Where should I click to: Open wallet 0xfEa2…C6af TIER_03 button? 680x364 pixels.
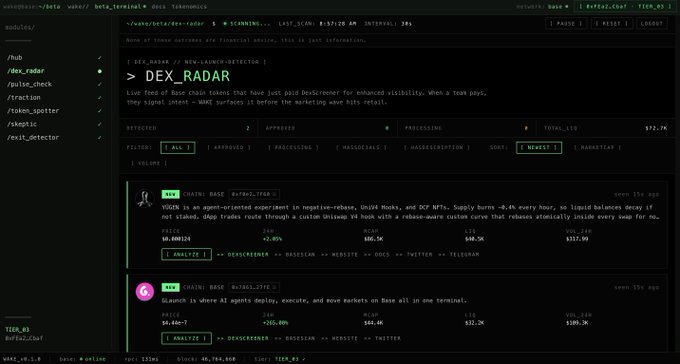pyautogui.click(x=624, y=7)
